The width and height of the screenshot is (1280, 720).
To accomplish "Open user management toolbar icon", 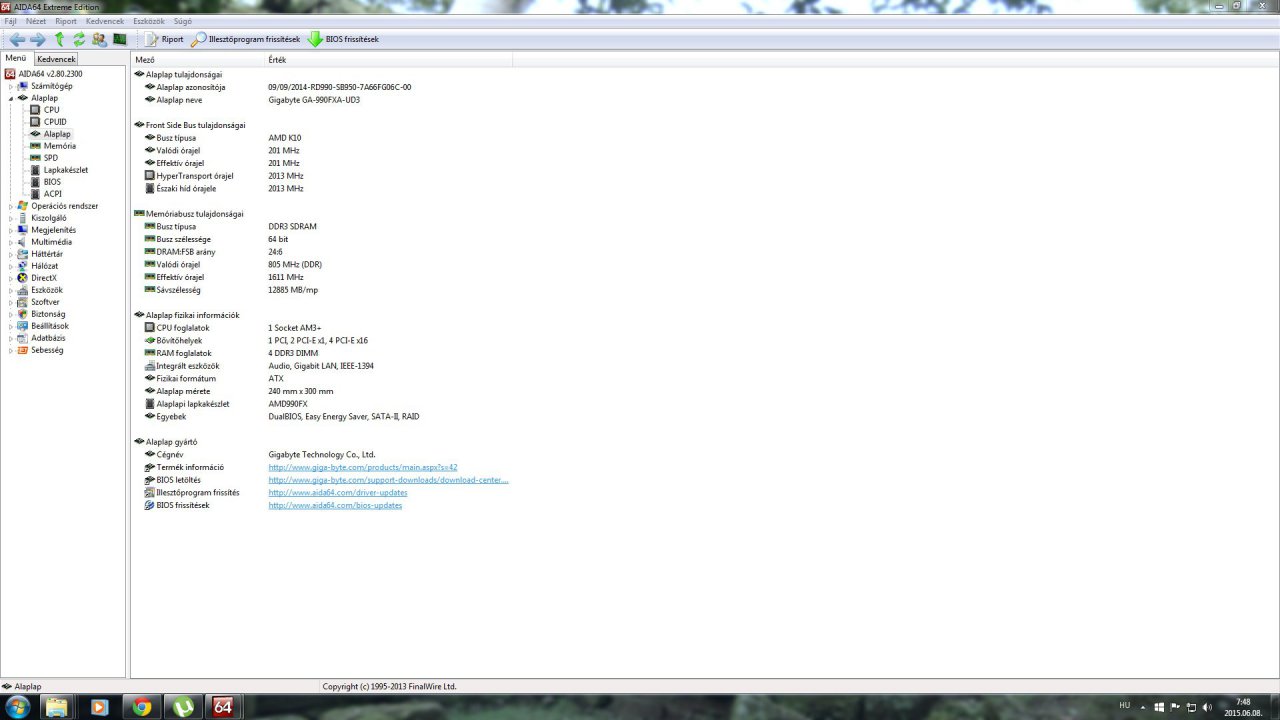I will [99, 39].
